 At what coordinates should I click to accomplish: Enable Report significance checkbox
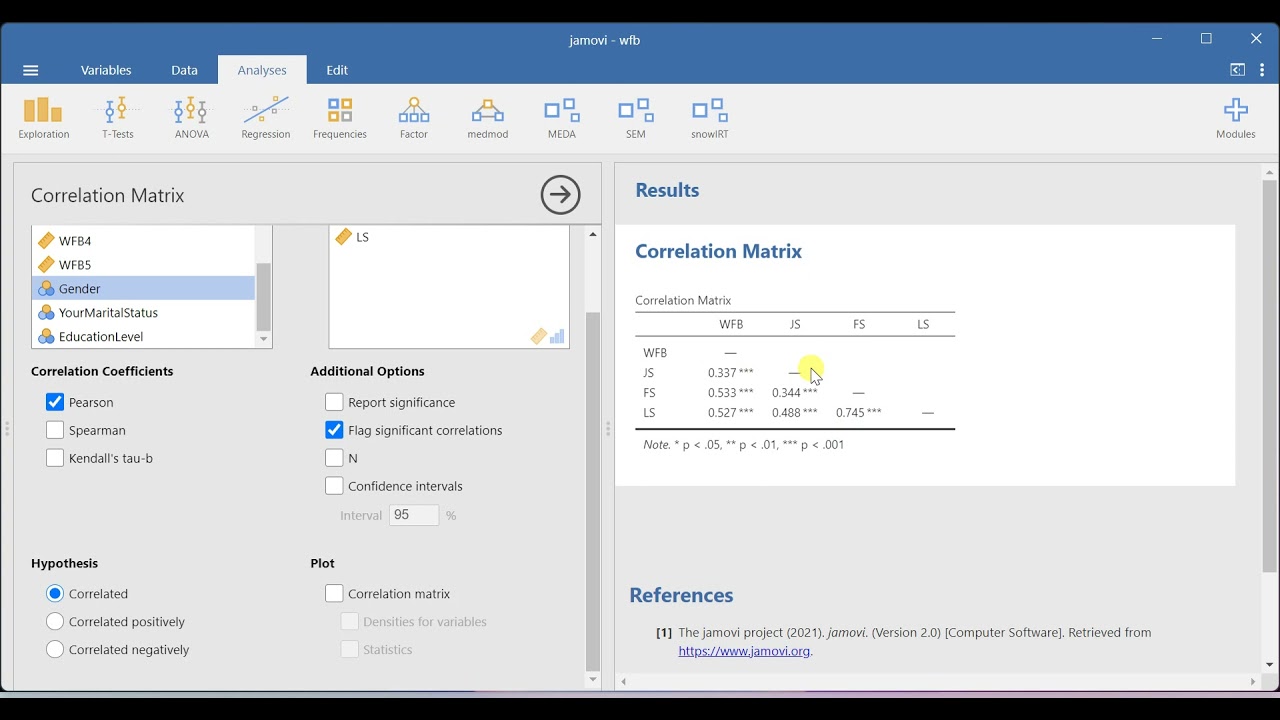[334, 402]
